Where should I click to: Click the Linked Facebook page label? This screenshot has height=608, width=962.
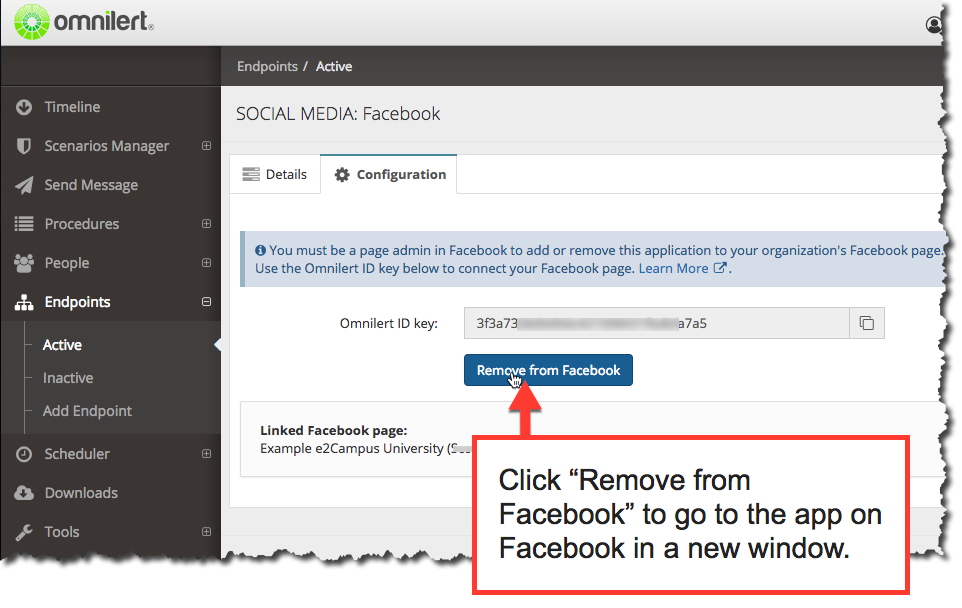pyautogui.click(x=334, y=430)
